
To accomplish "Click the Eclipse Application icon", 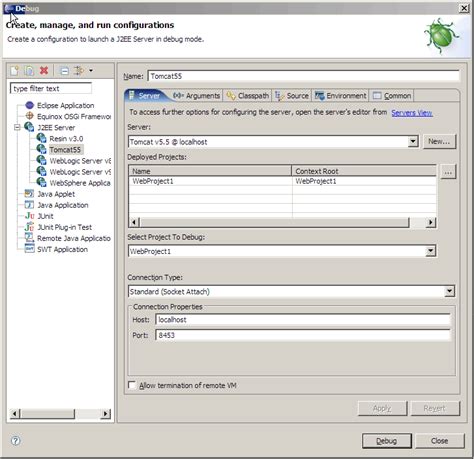I will [30, 105].
